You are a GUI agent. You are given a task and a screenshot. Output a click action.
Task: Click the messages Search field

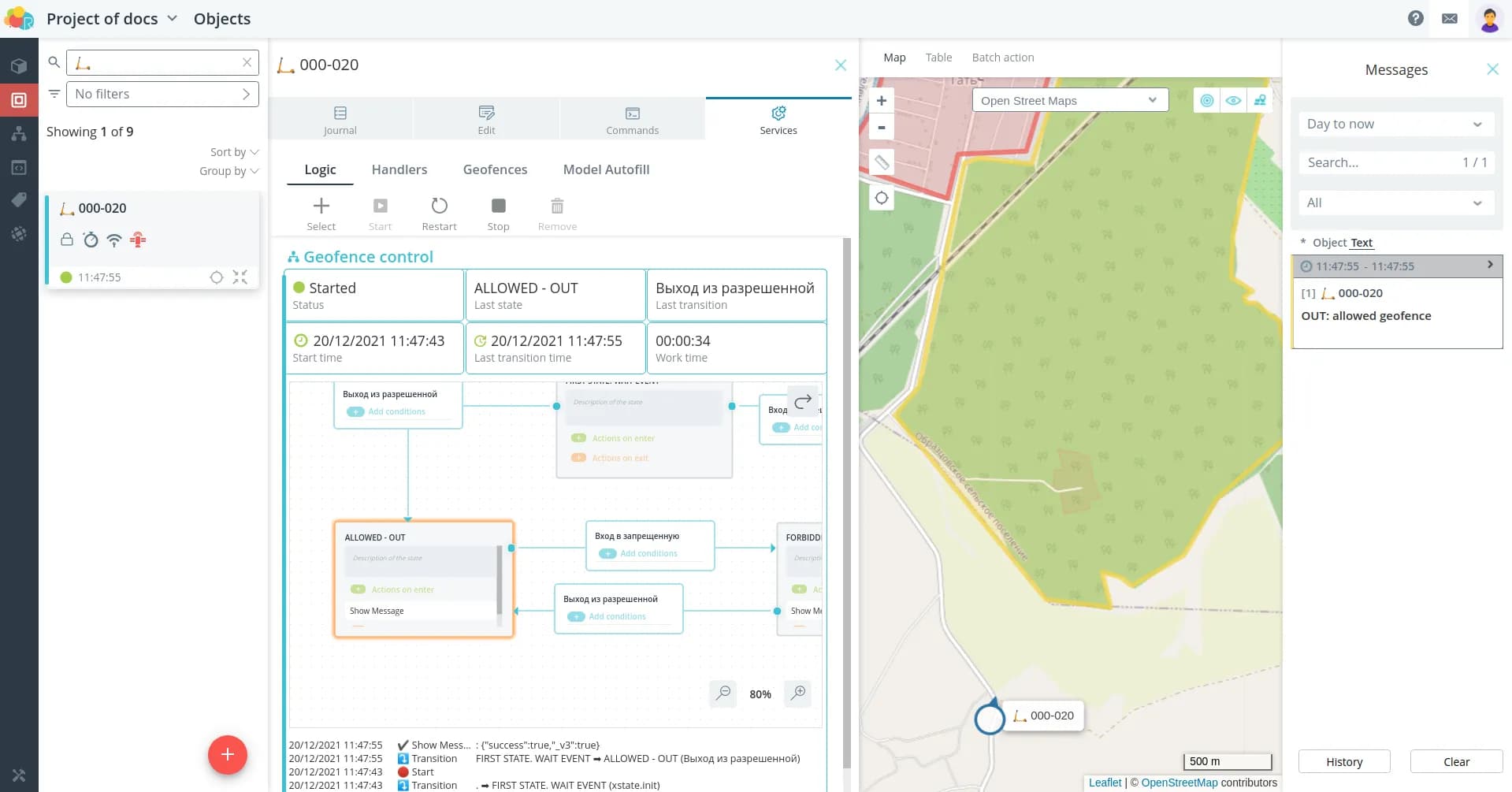point(1379,162)
